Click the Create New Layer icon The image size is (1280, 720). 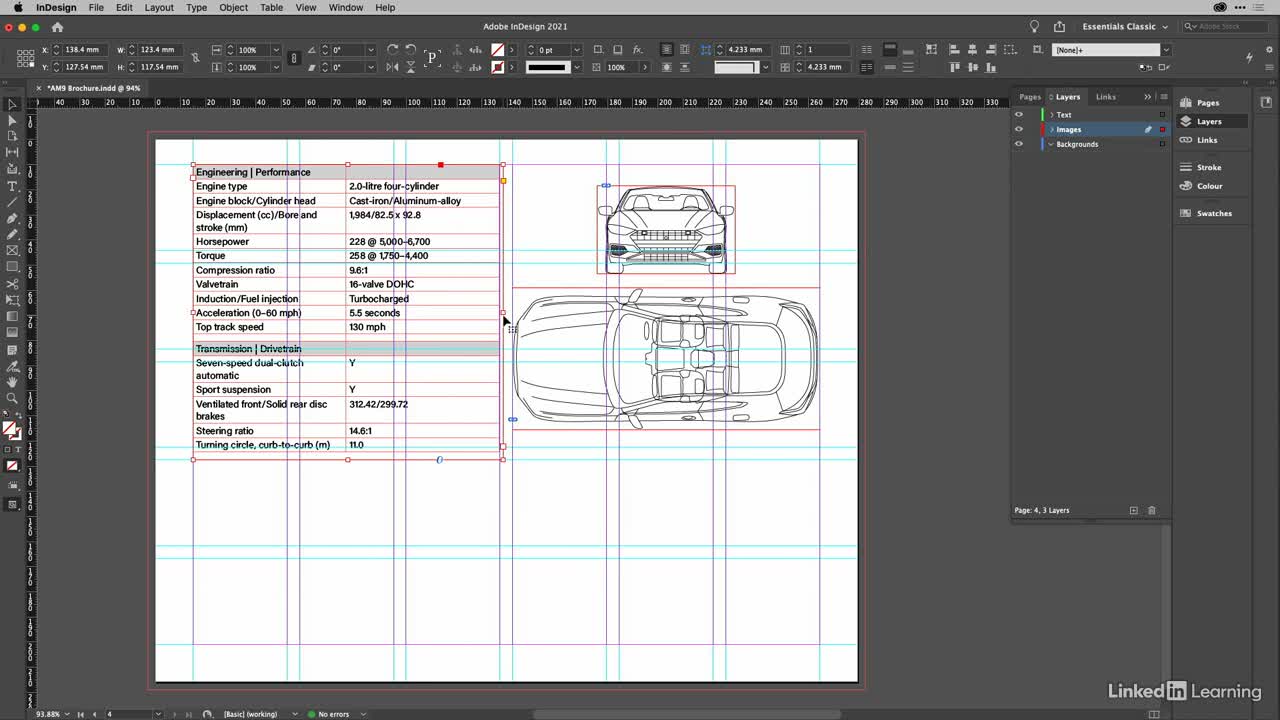click(x=1133, y=510)
